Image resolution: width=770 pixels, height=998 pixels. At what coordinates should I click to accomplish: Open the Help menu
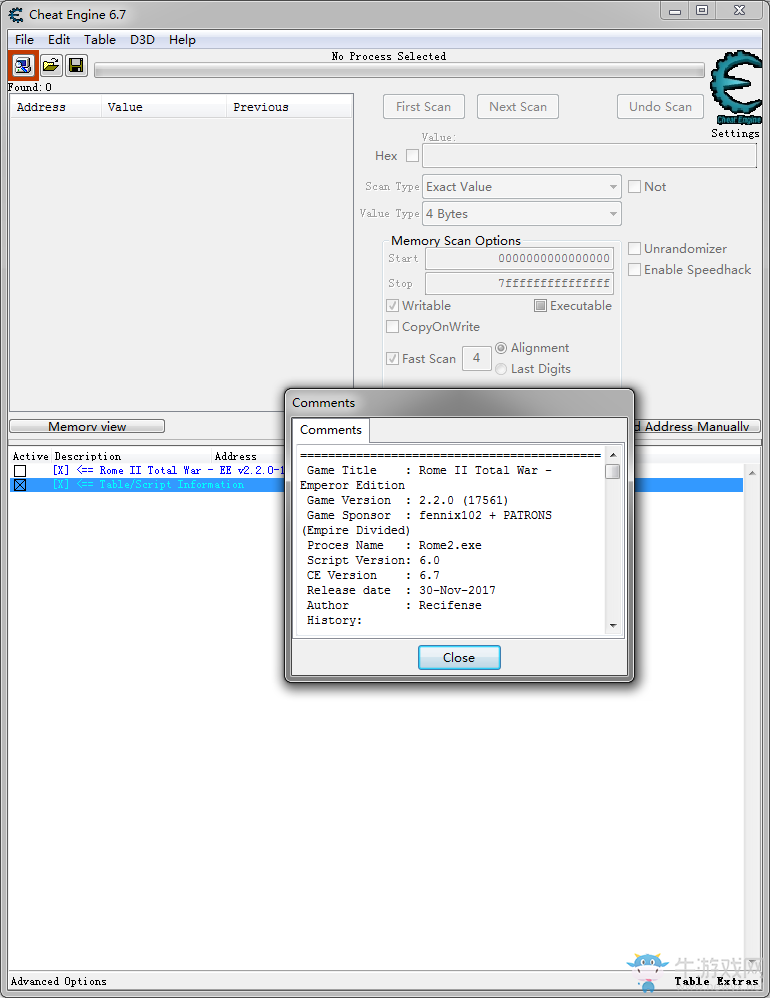[x=182, y=39]
